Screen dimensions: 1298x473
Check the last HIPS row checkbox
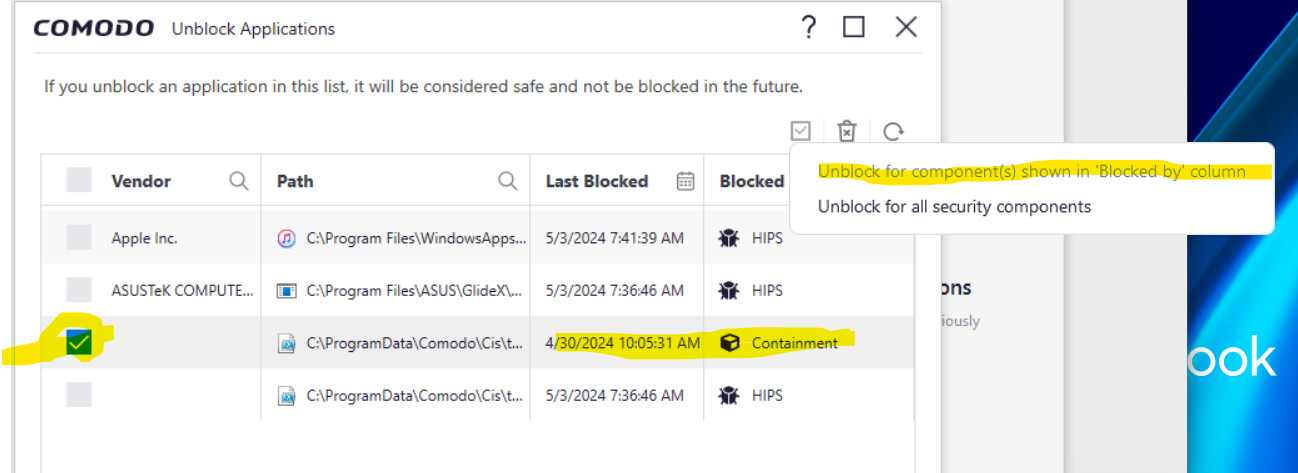(79, 395)
